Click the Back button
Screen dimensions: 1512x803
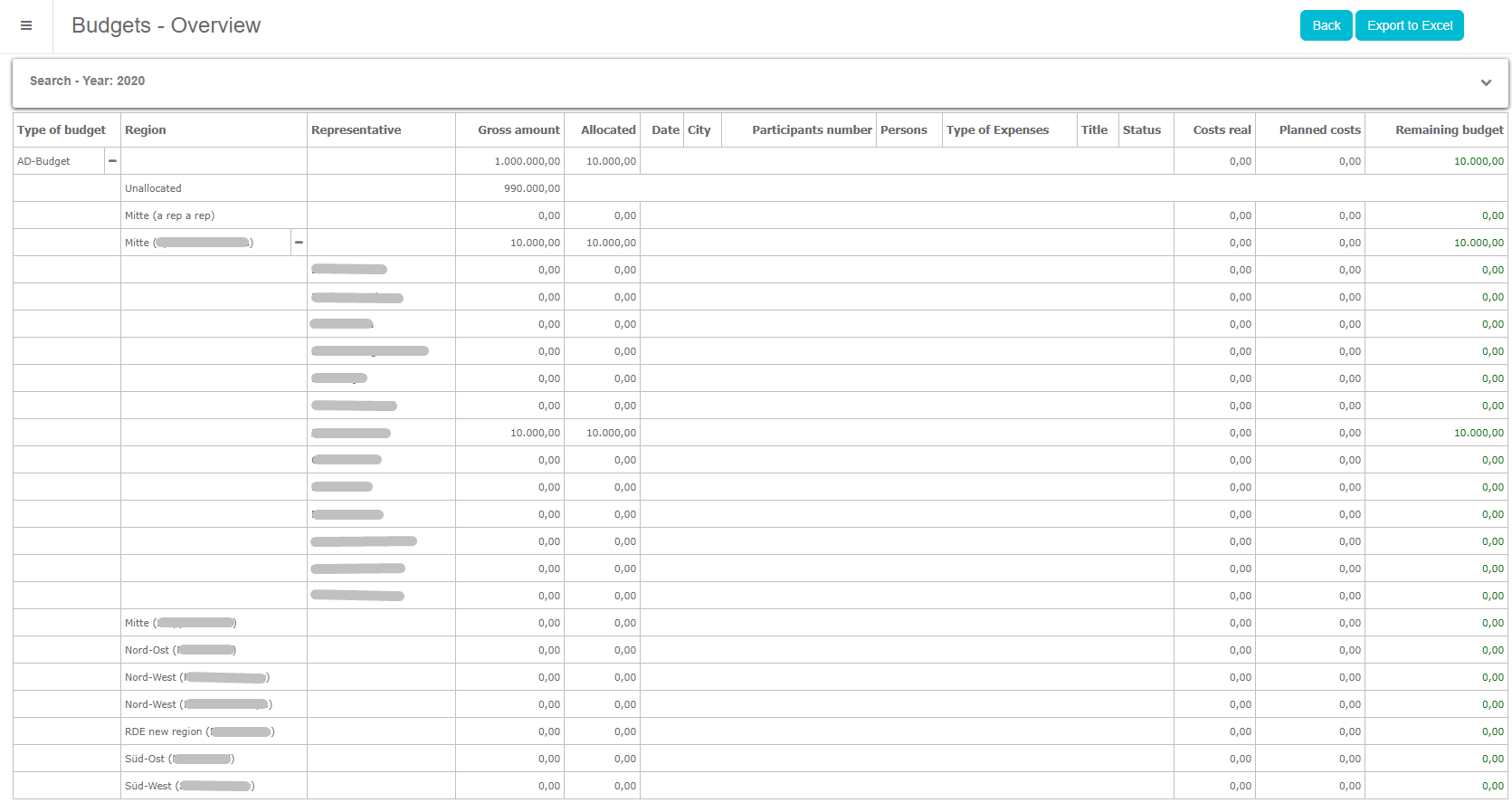click(1326, 25)
